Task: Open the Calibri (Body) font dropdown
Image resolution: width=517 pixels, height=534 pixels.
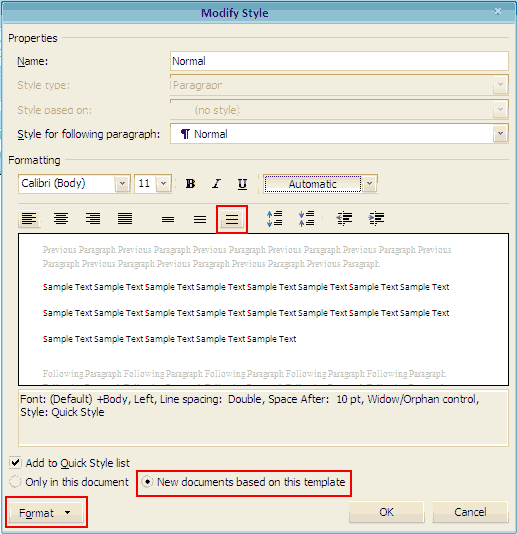Action: [x=122, y=184]
